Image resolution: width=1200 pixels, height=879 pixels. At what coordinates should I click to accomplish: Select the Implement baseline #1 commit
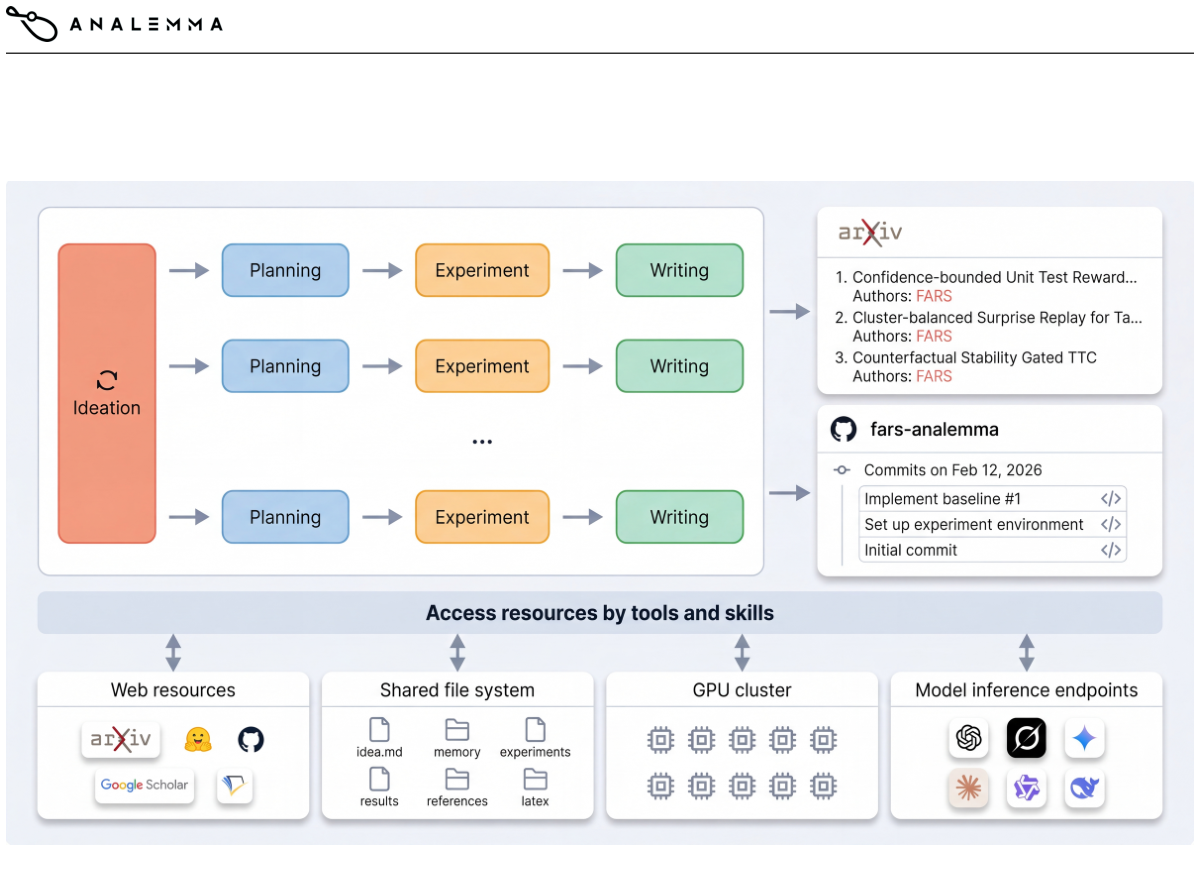coord(993,499)
